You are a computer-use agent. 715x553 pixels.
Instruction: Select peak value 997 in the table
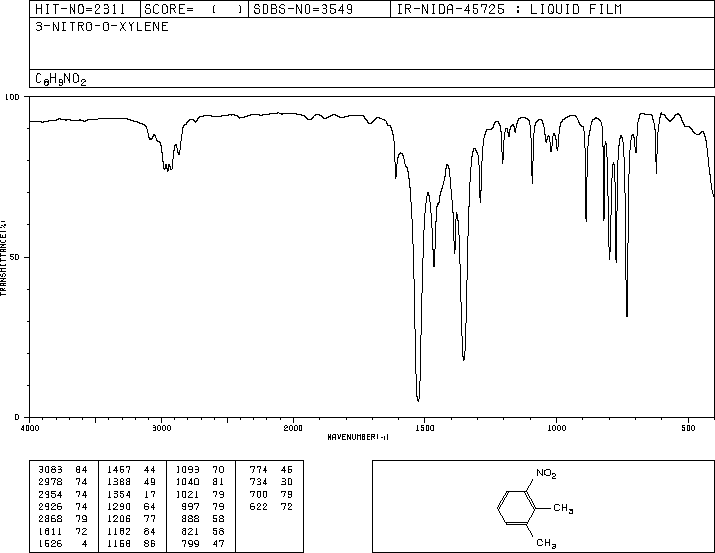click(191, 506)
